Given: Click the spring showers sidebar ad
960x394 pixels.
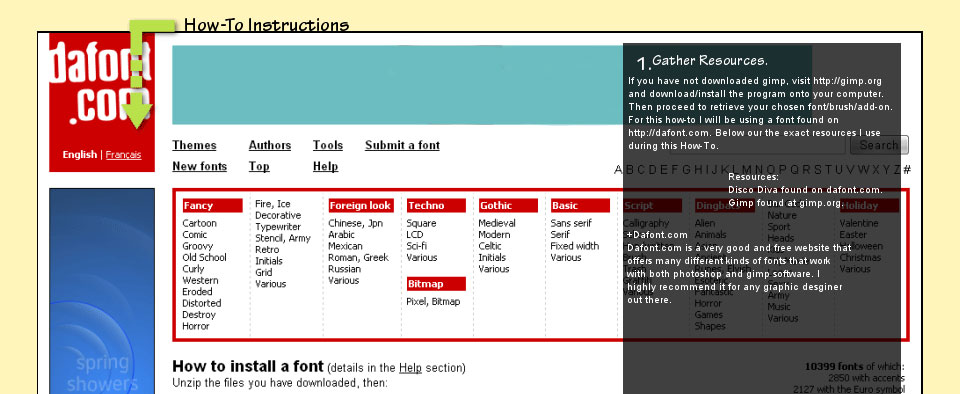Looking at the screenshot, I should tap(102, 291).
